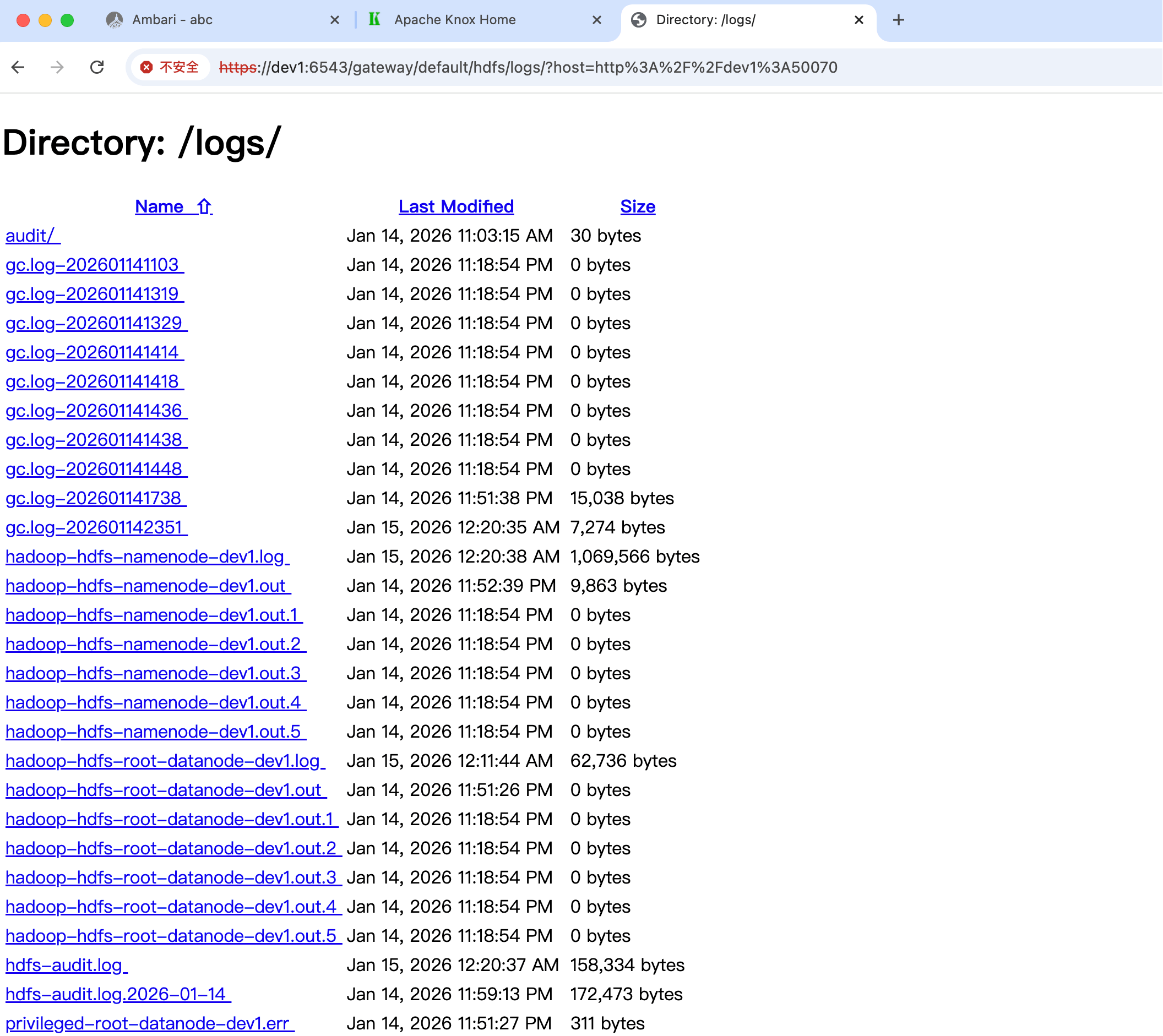Open gc.log-202601141738 file
This screenshot has height=1036, width=1163.
point(95,498)
